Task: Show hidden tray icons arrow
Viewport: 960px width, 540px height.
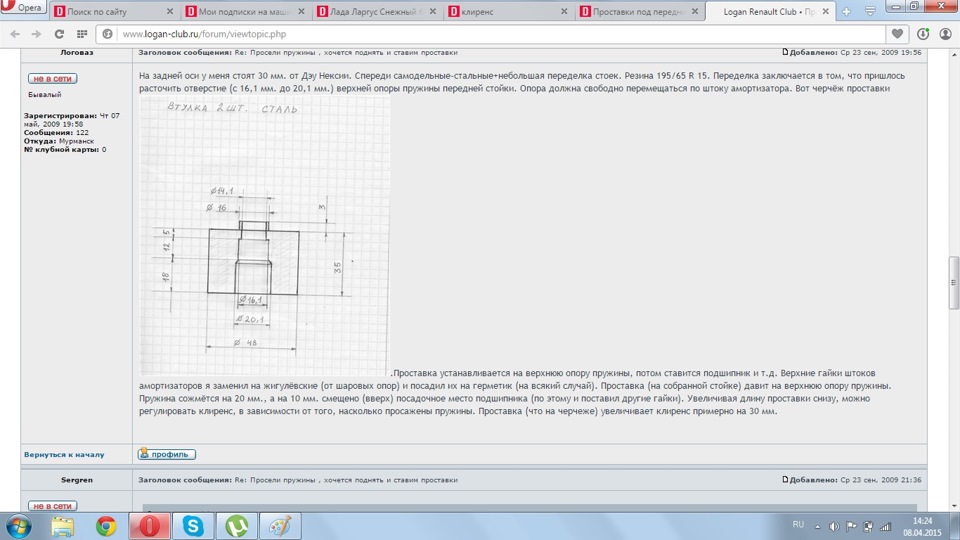Action: [x=817, y=527]
